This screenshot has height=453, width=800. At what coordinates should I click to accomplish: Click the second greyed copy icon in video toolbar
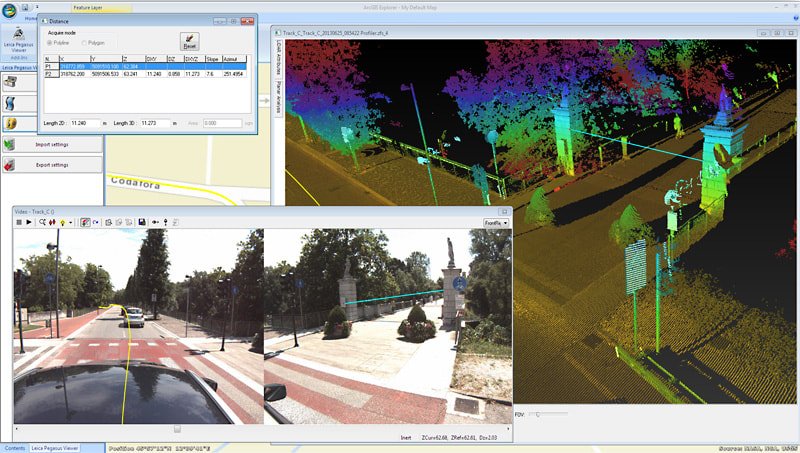click(129, 222)
